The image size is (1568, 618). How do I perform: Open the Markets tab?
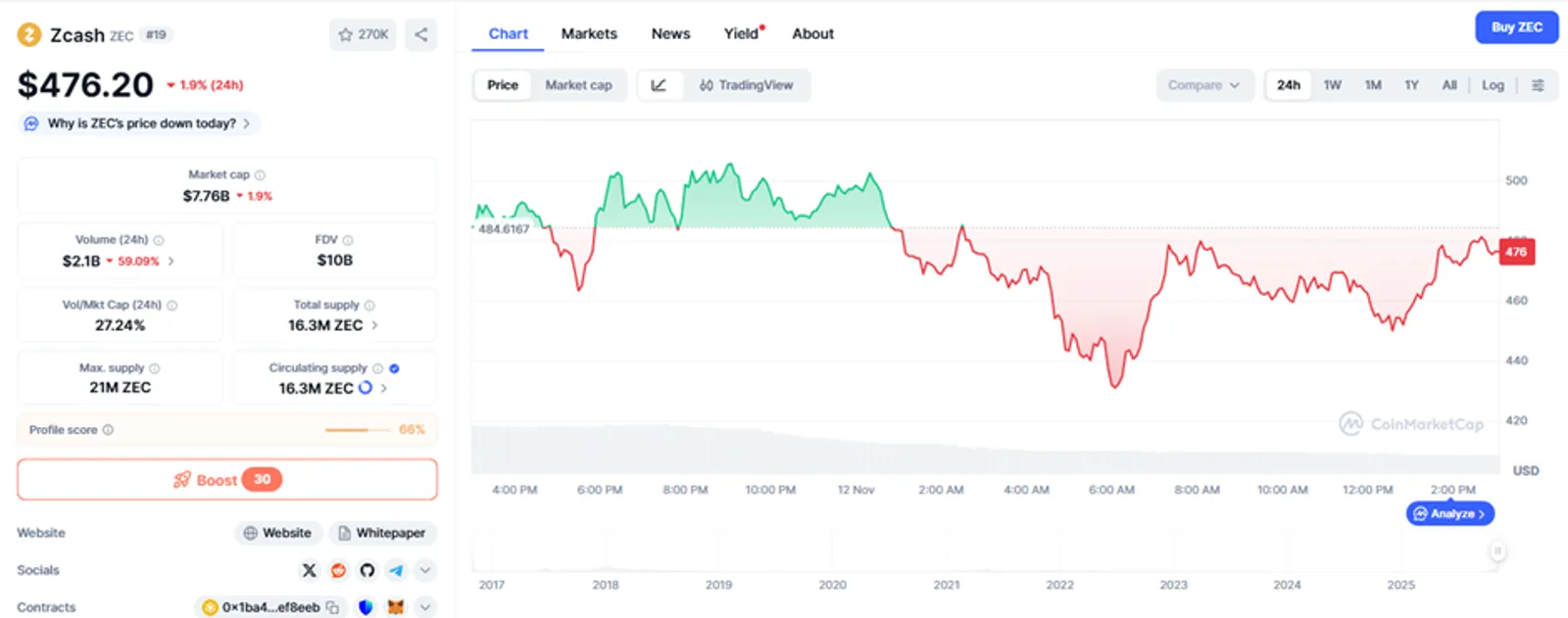pos(589,33)
